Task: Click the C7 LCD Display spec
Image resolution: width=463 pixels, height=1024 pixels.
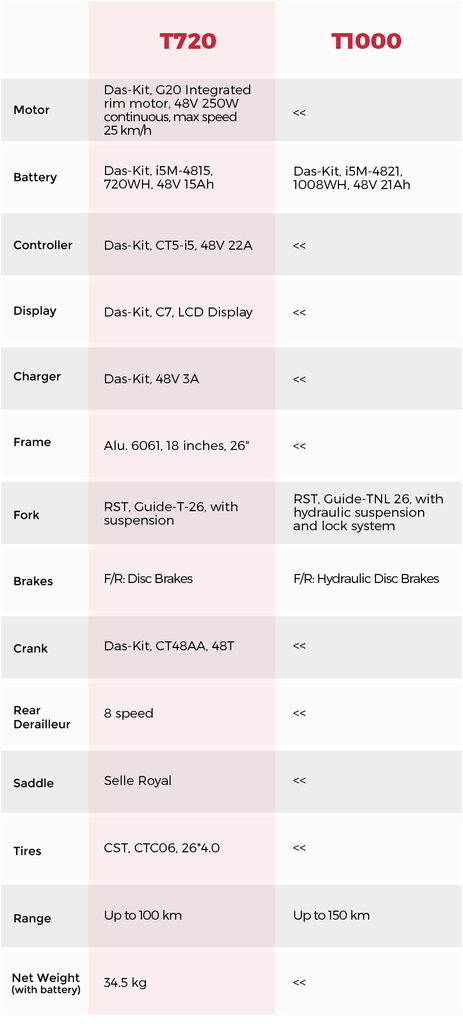Action: click(178, 312)
